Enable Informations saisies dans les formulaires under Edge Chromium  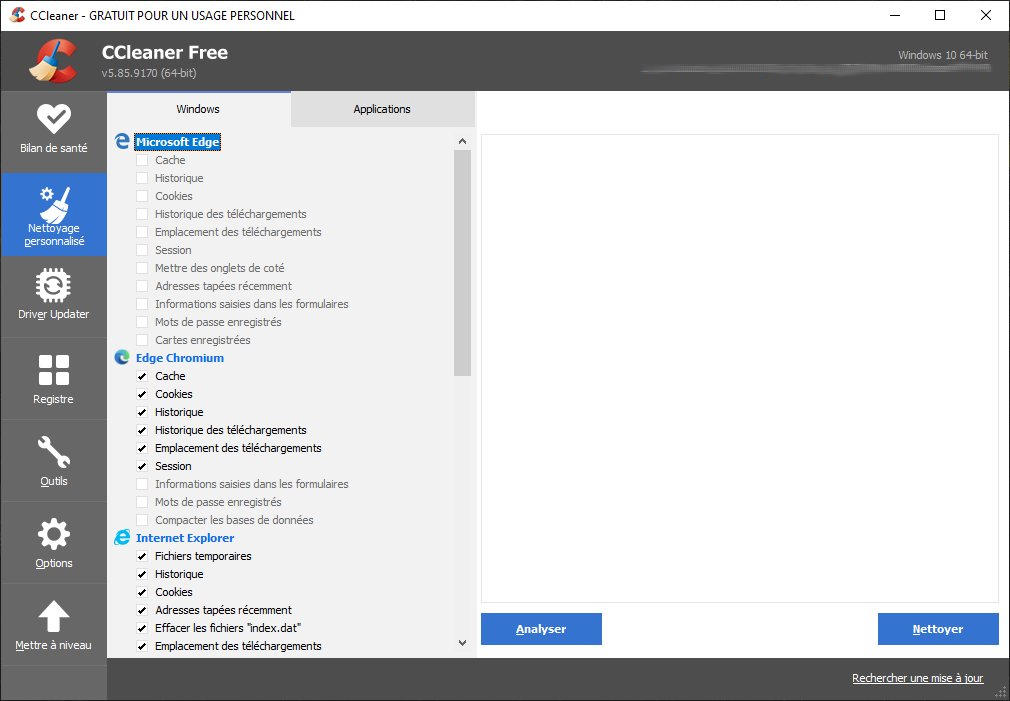click(142, 485)
